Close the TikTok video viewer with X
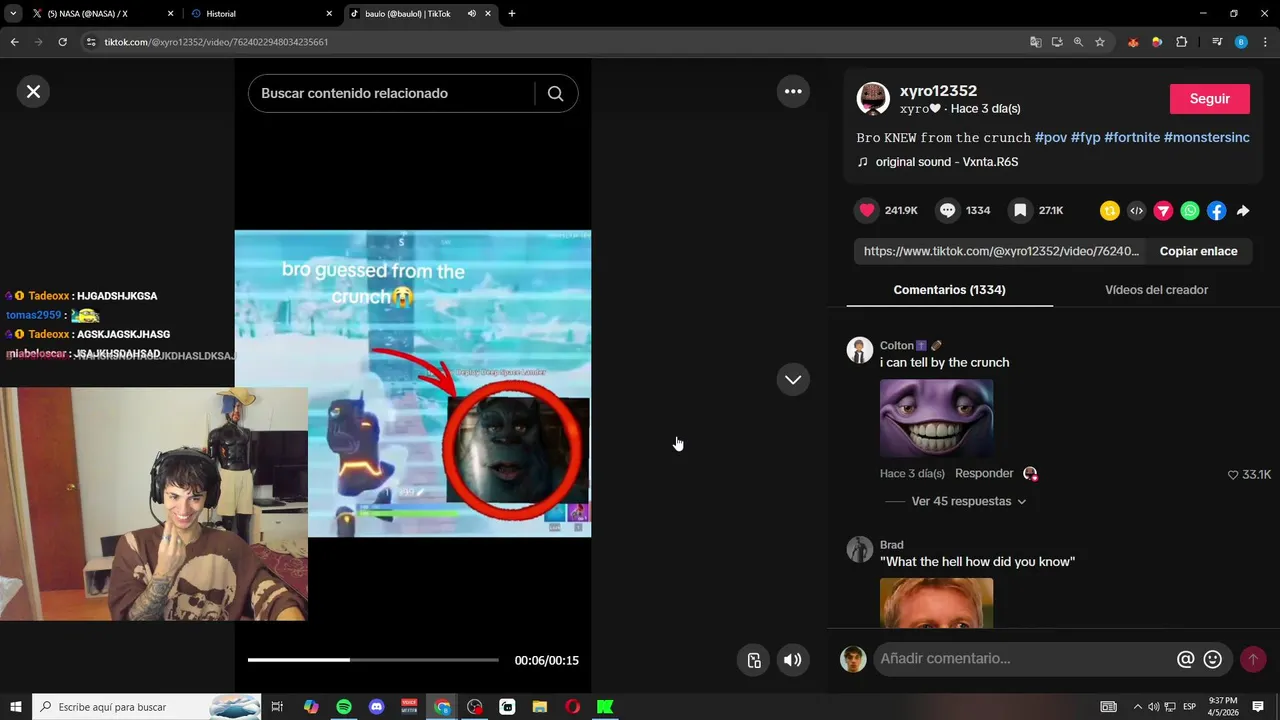The image size is (1280, 720). 33,92
